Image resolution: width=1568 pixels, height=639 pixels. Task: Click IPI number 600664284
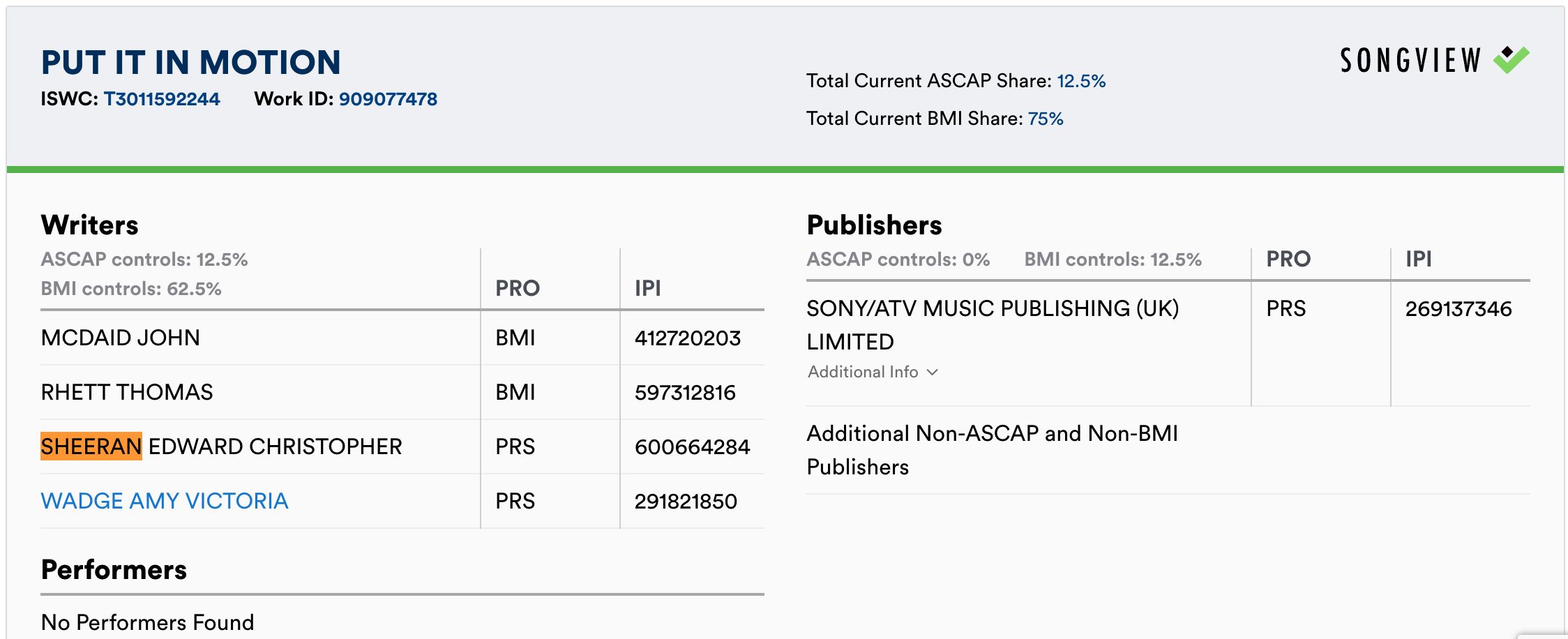click(693, 447)
